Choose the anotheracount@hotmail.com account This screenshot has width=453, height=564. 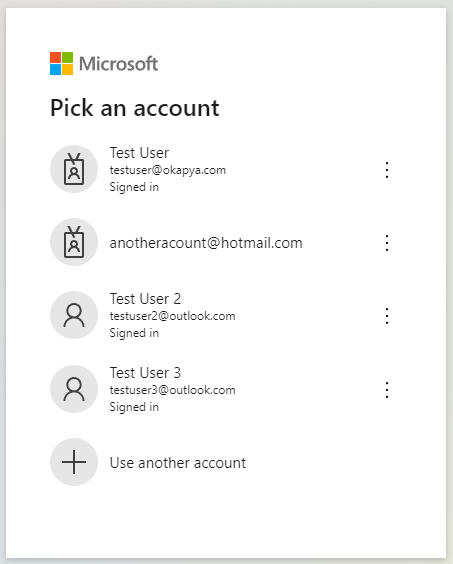click(x=206, y=243)
